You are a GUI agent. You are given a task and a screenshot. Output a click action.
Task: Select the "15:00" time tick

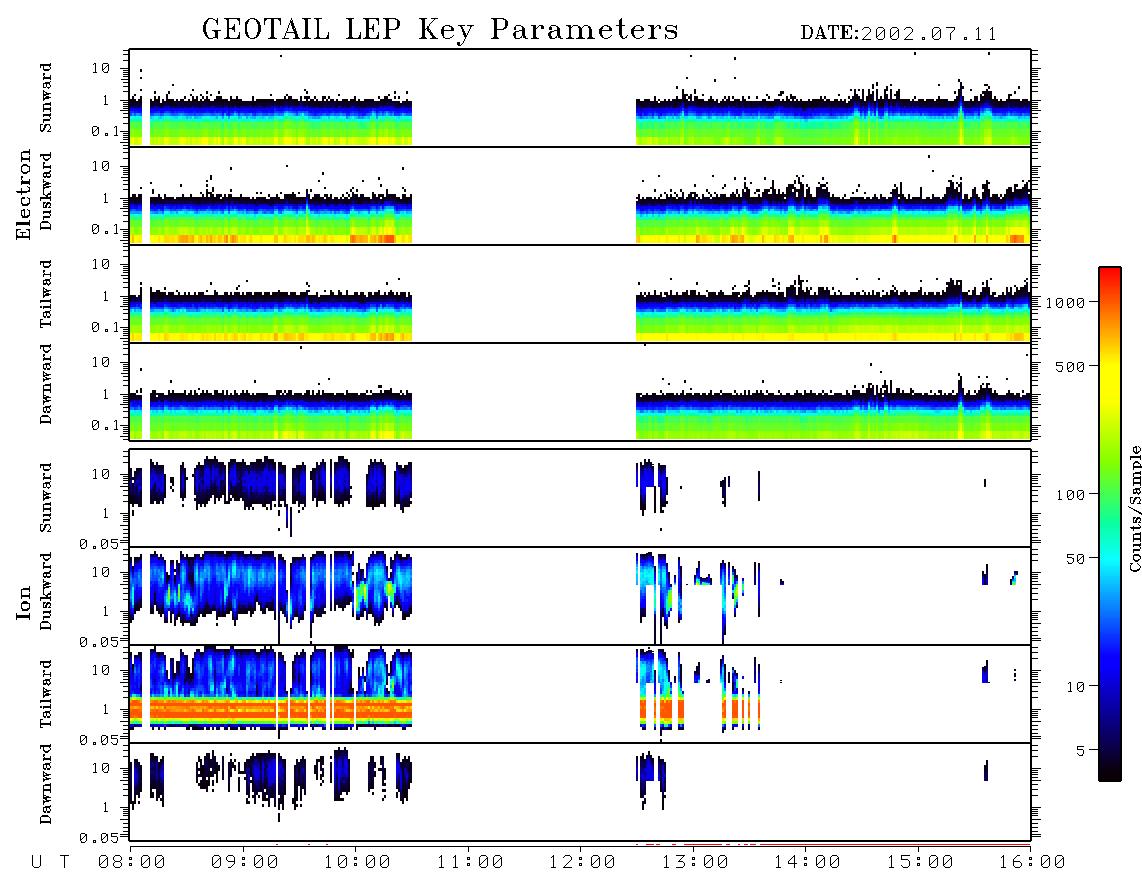click(x=920, y=863)
